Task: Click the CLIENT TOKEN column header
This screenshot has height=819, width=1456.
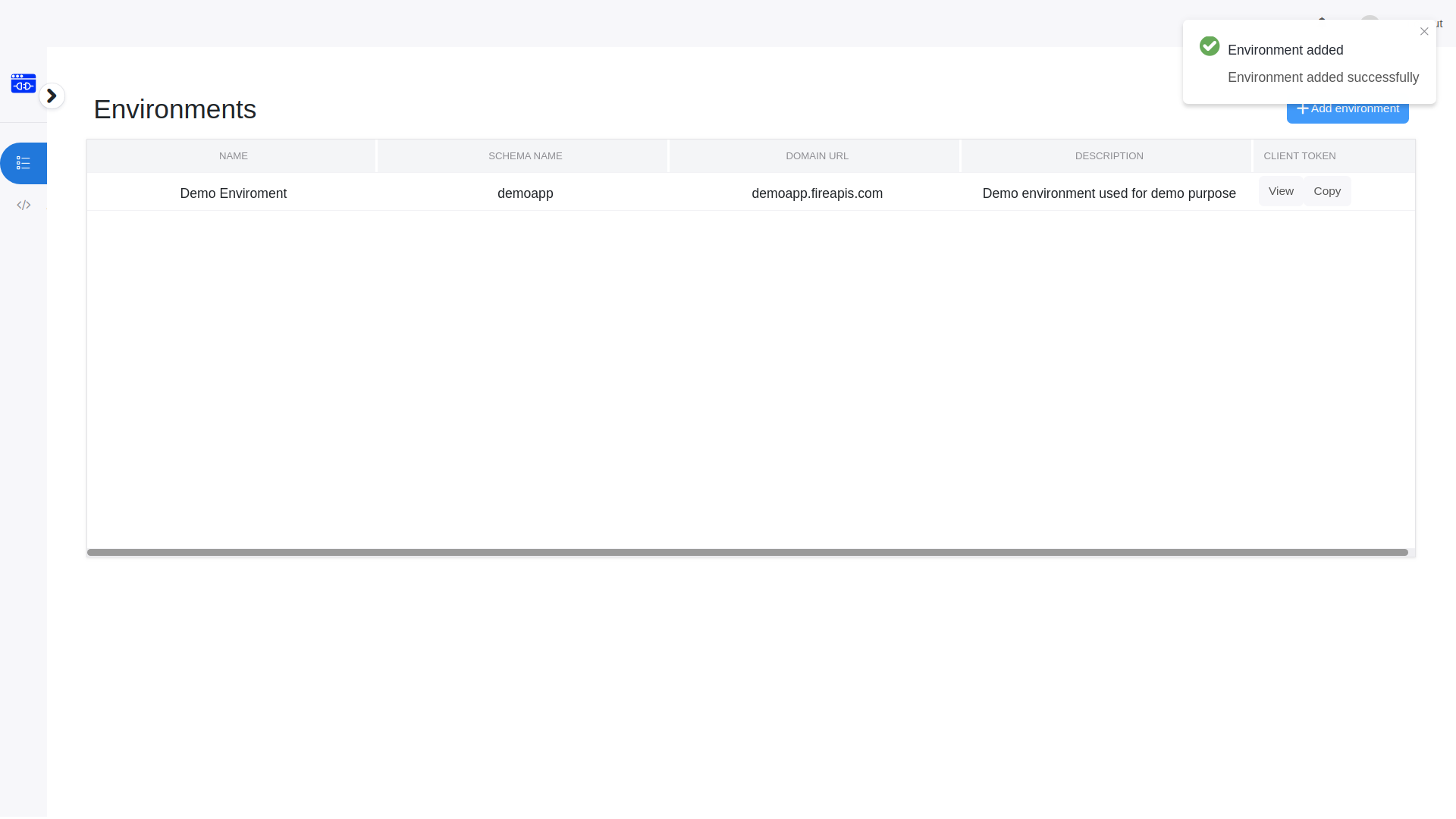Action: (x=1334, y=156)
